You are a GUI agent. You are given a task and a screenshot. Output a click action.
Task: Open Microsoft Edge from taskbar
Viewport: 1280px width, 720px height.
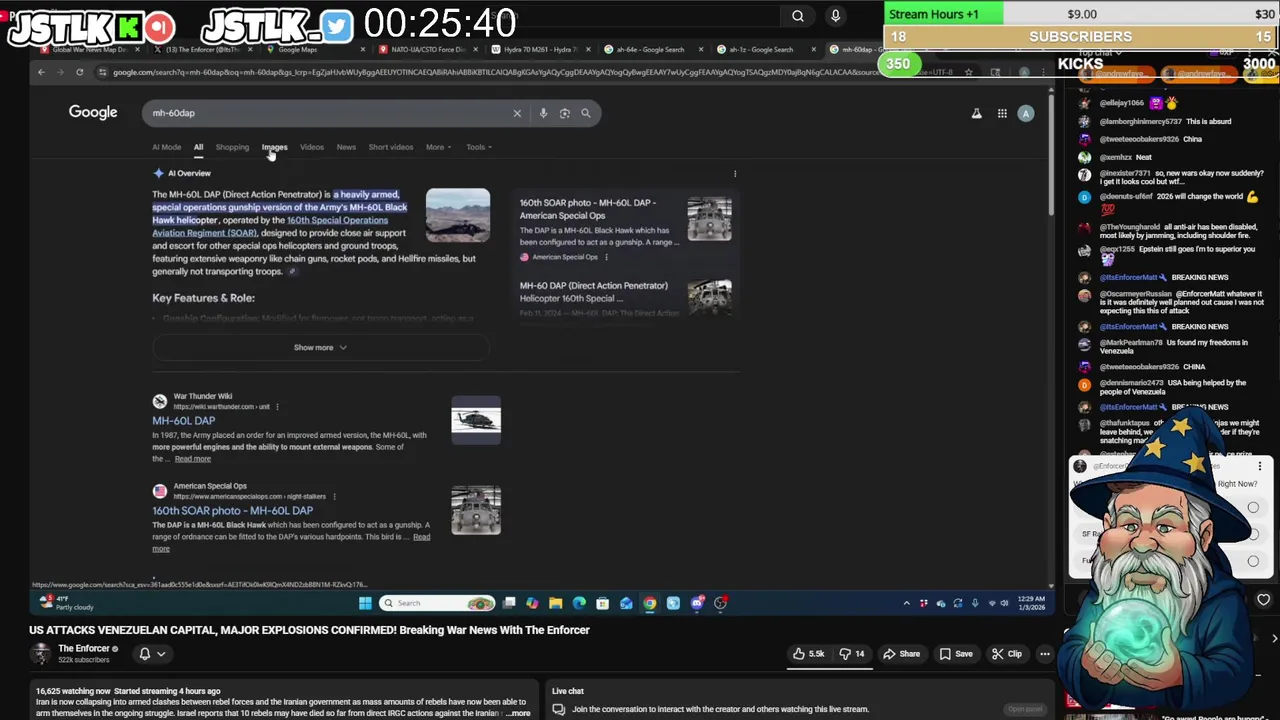[579, 603]
